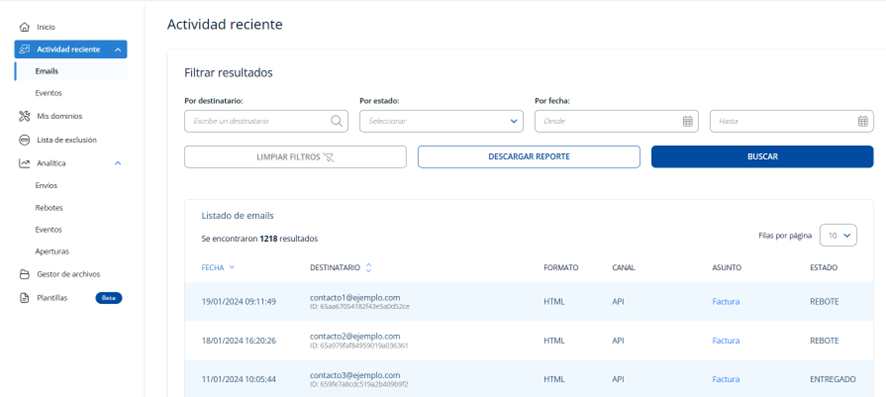Image resolution: width=886 pixels, height=397 pixels.
Task: Click the Lista de exclusión icon
Action: [24, 140]
